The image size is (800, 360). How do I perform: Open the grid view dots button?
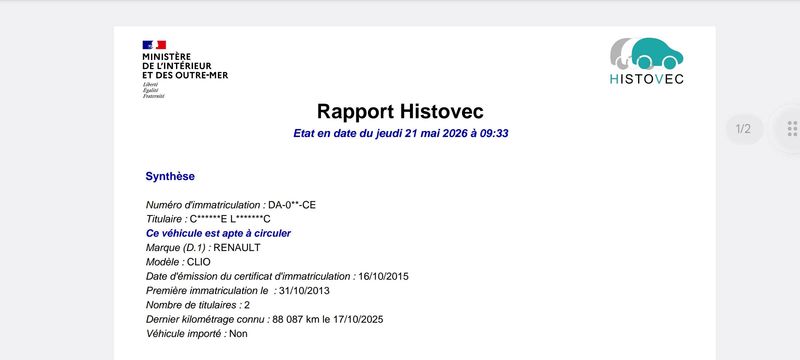792,128
